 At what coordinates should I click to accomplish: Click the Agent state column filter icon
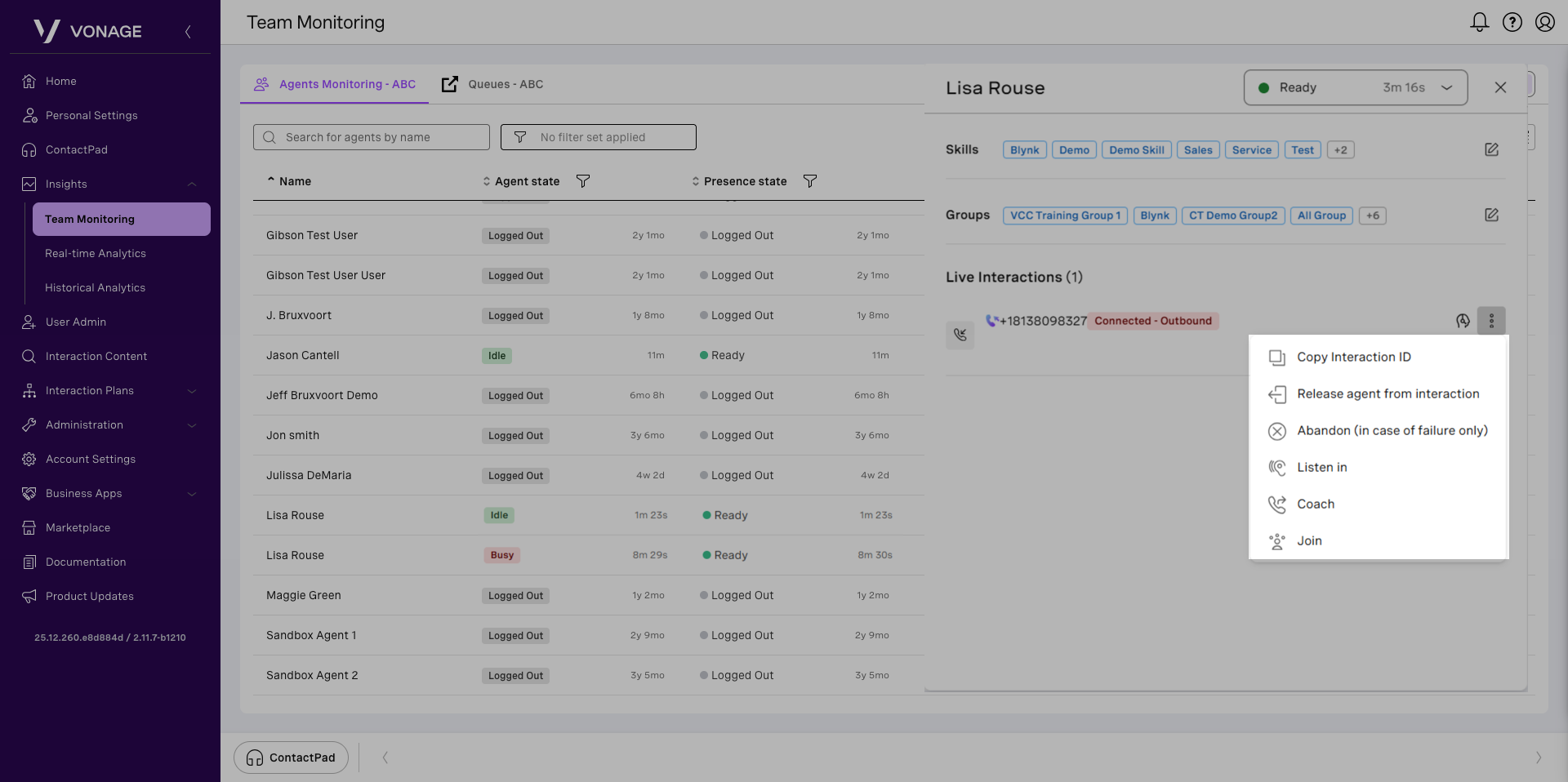pos(583,181)
